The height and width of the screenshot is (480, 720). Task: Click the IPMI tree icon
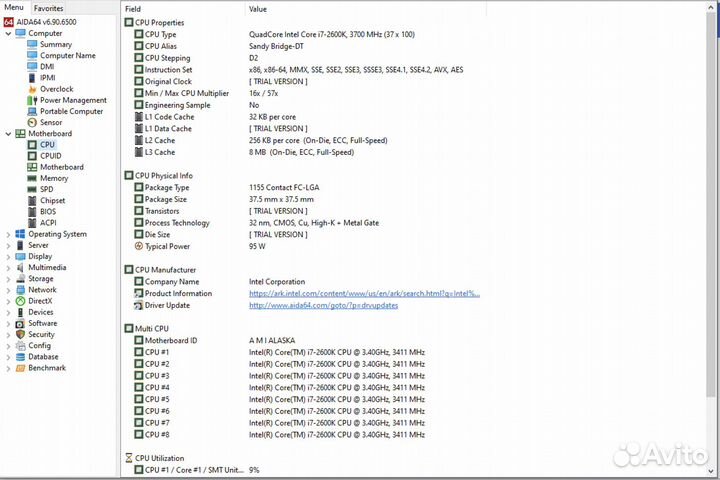[32, 78]
